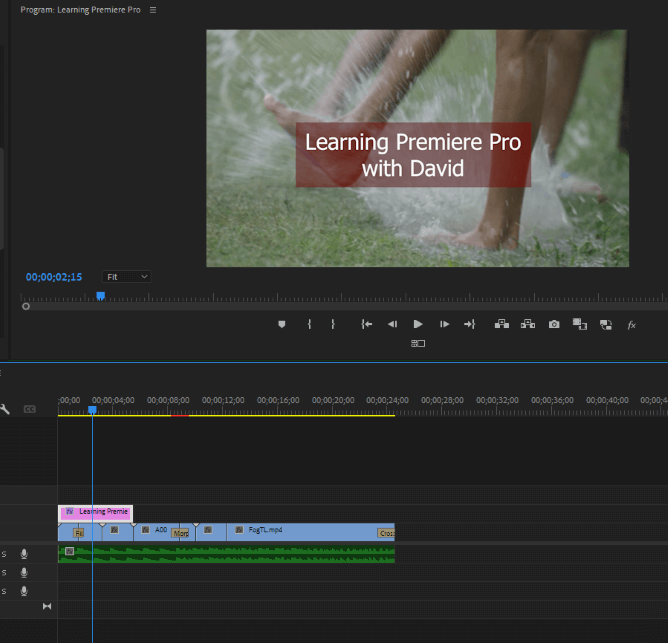Click the Mark Out button

[x=333, y=324]
